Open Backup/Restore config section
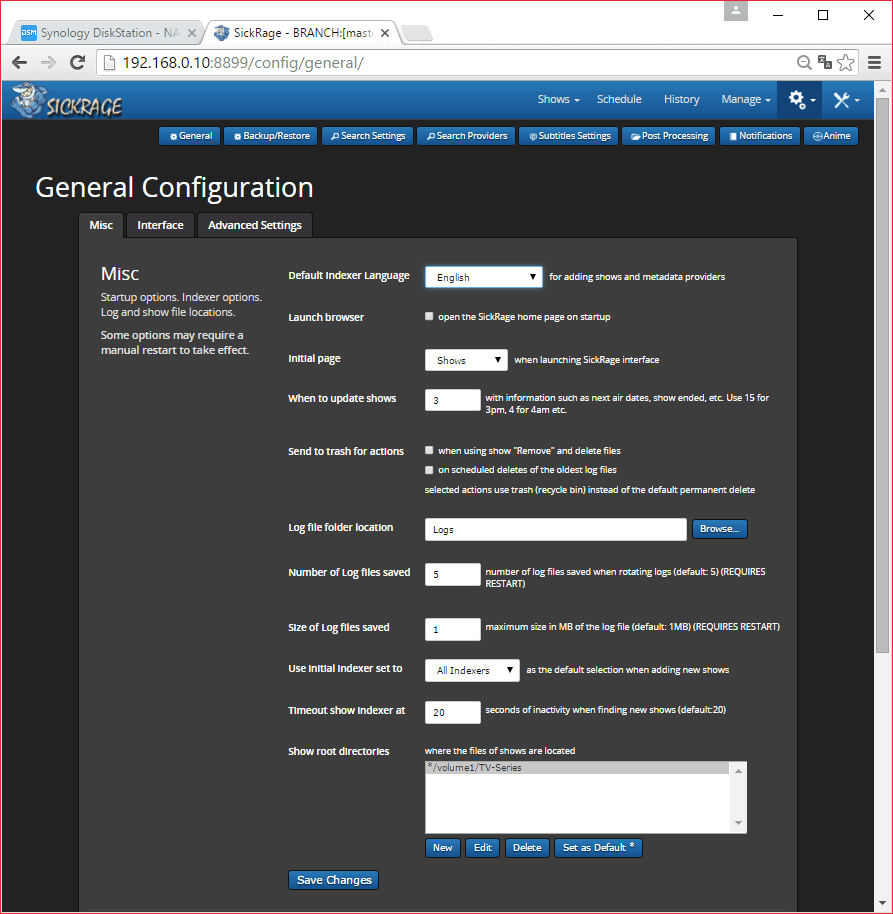This screenshot has height=914, width=893. pos(271,136)
